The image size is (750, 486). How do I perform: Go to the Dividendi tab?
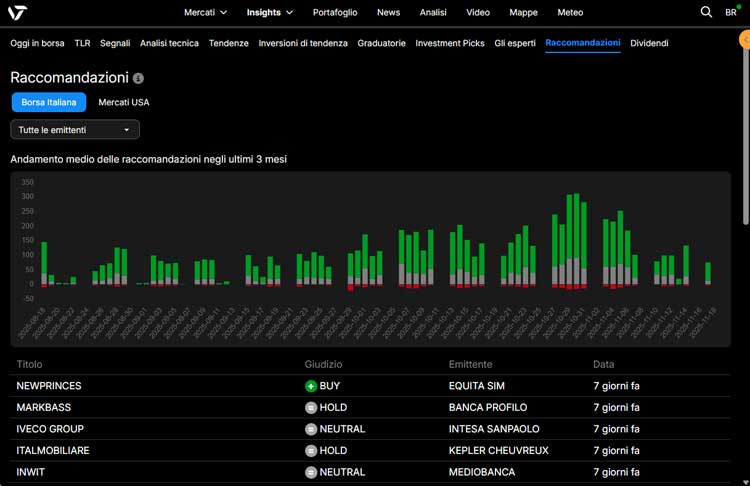click(x=650, y=43)
